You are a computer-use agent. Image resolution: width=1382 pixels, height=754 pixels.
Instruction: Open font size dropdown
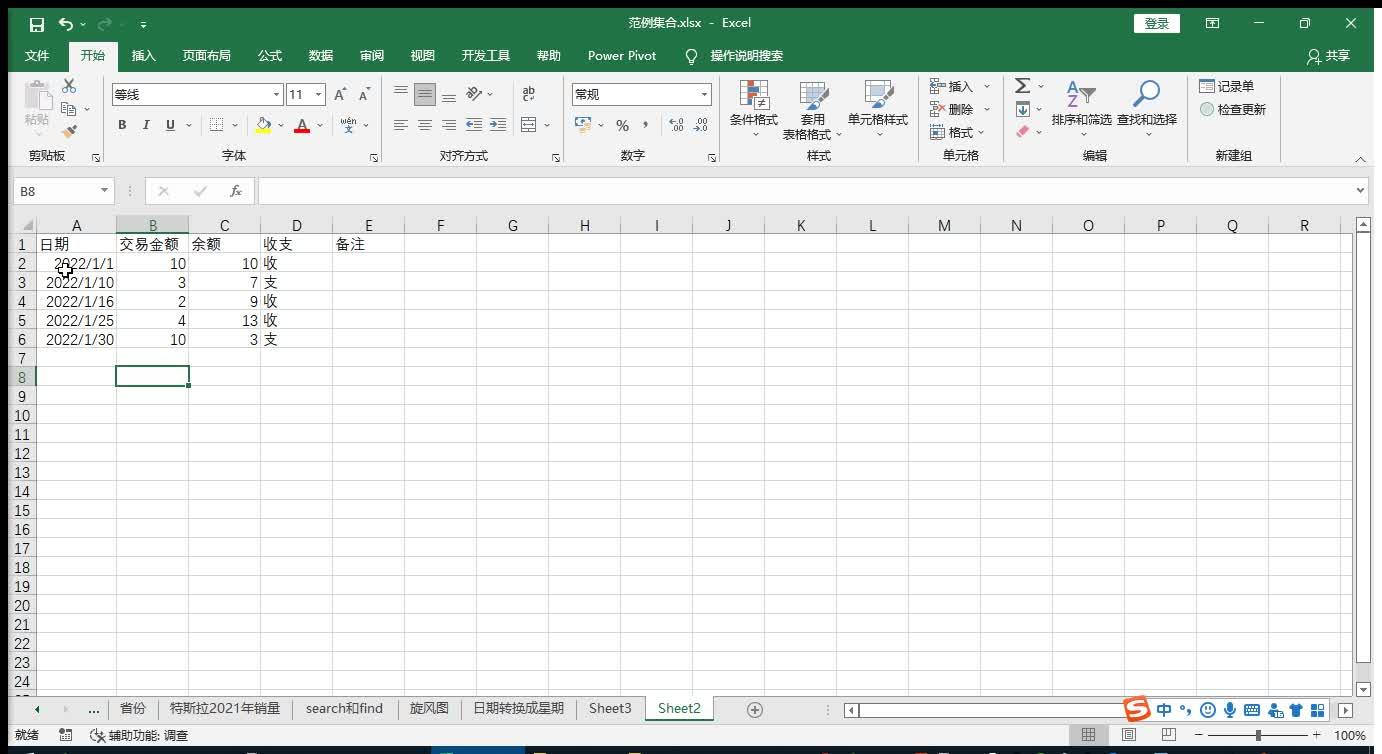pyautogui.click(x=319, y=95)
